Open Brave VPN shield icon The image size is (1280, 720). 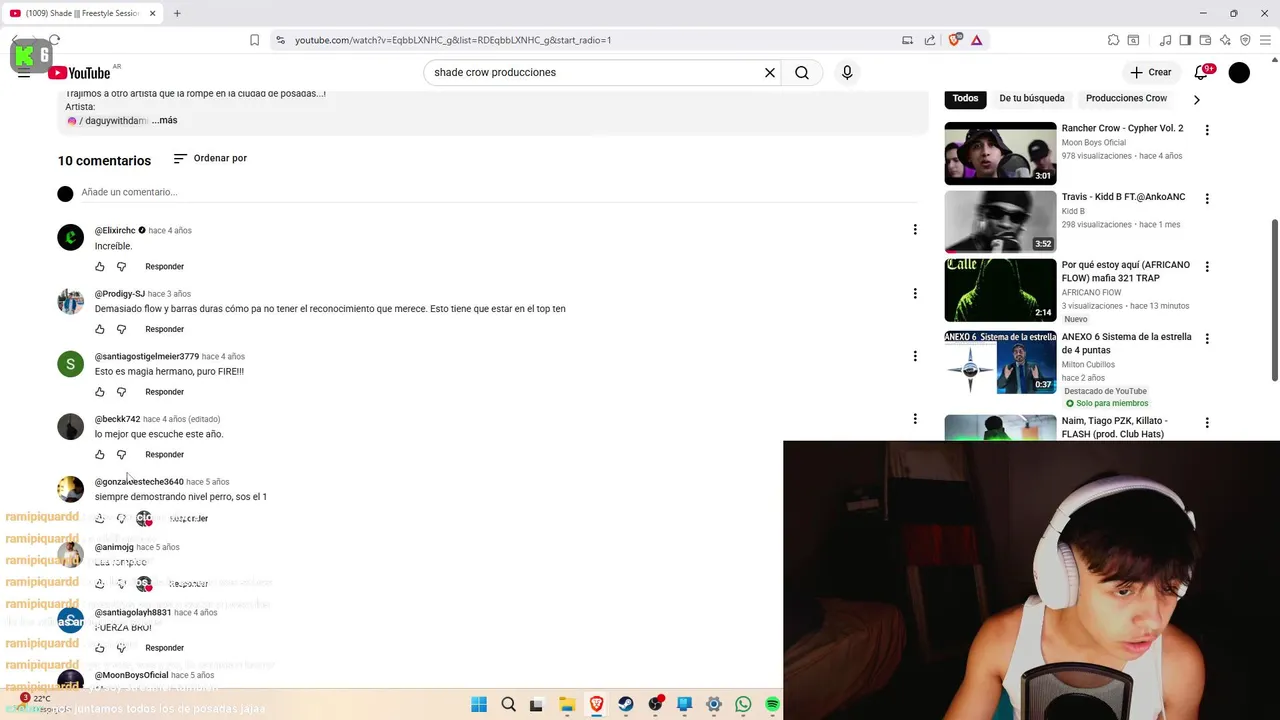pyautogui.click(x=1245, y=40)
